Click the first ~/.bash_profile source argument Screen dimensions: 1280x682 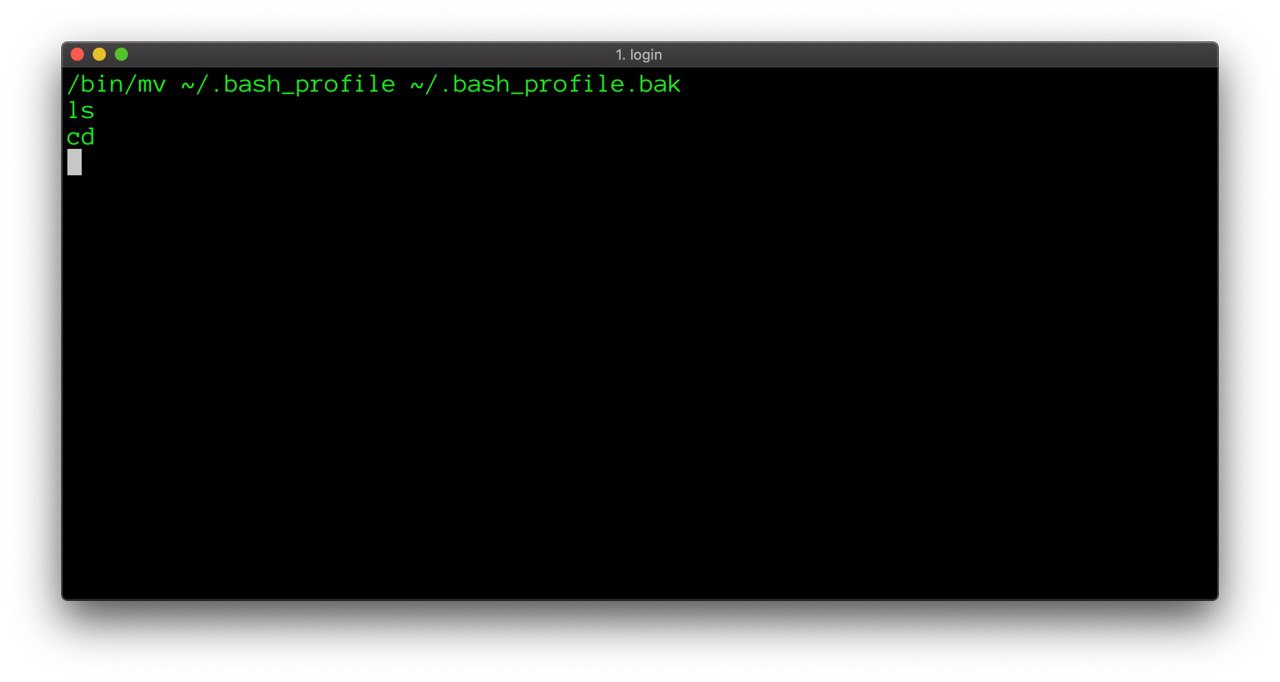(x=288, y=85)
